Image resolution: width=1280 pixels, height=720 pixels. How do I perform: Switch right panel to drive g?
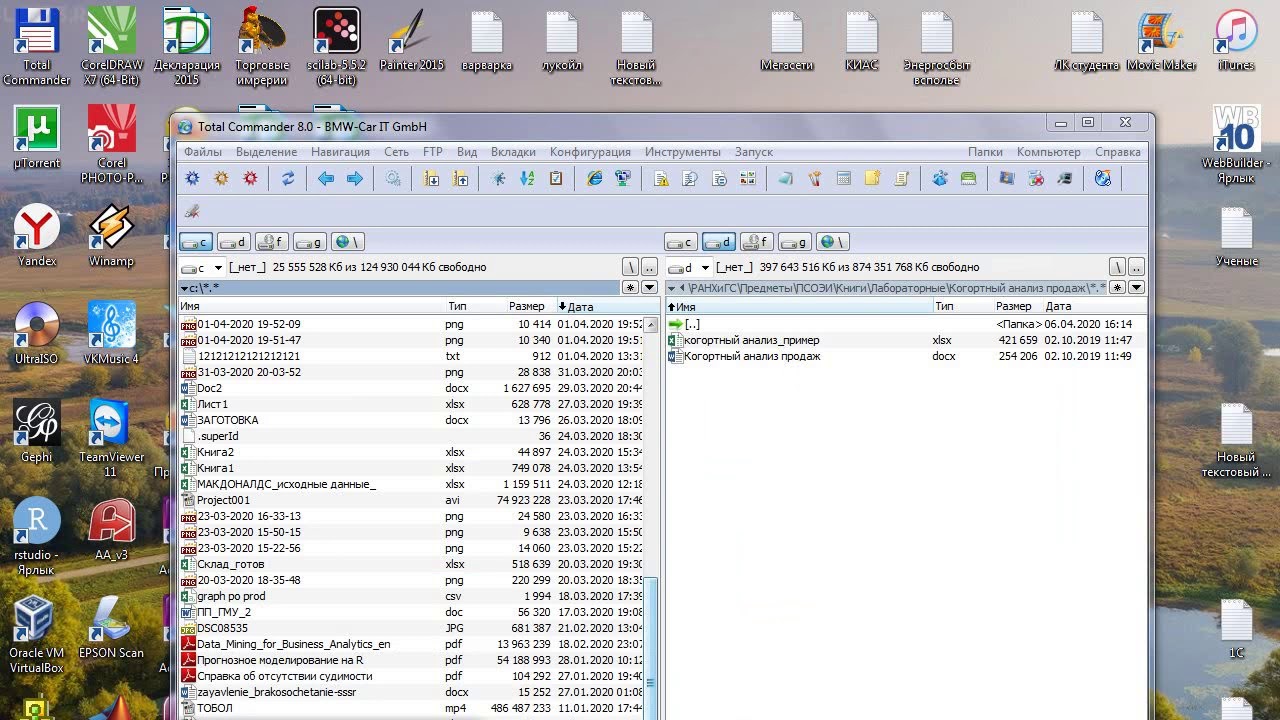(x=794, y=242)
